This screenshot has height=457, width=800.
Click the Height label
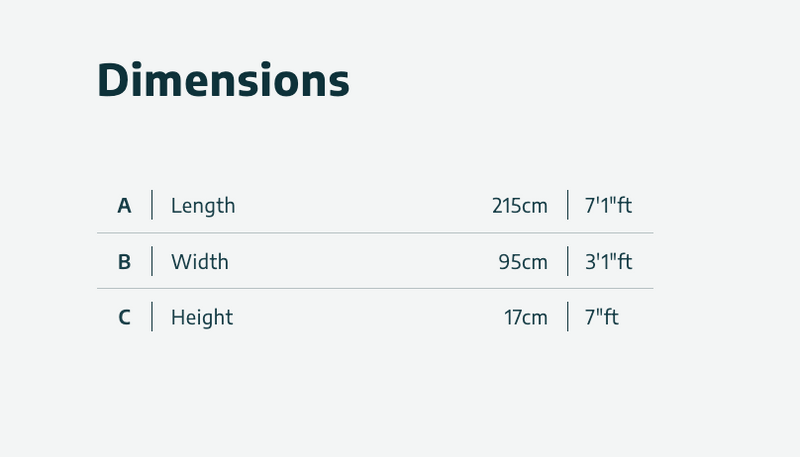pos(202,318)
